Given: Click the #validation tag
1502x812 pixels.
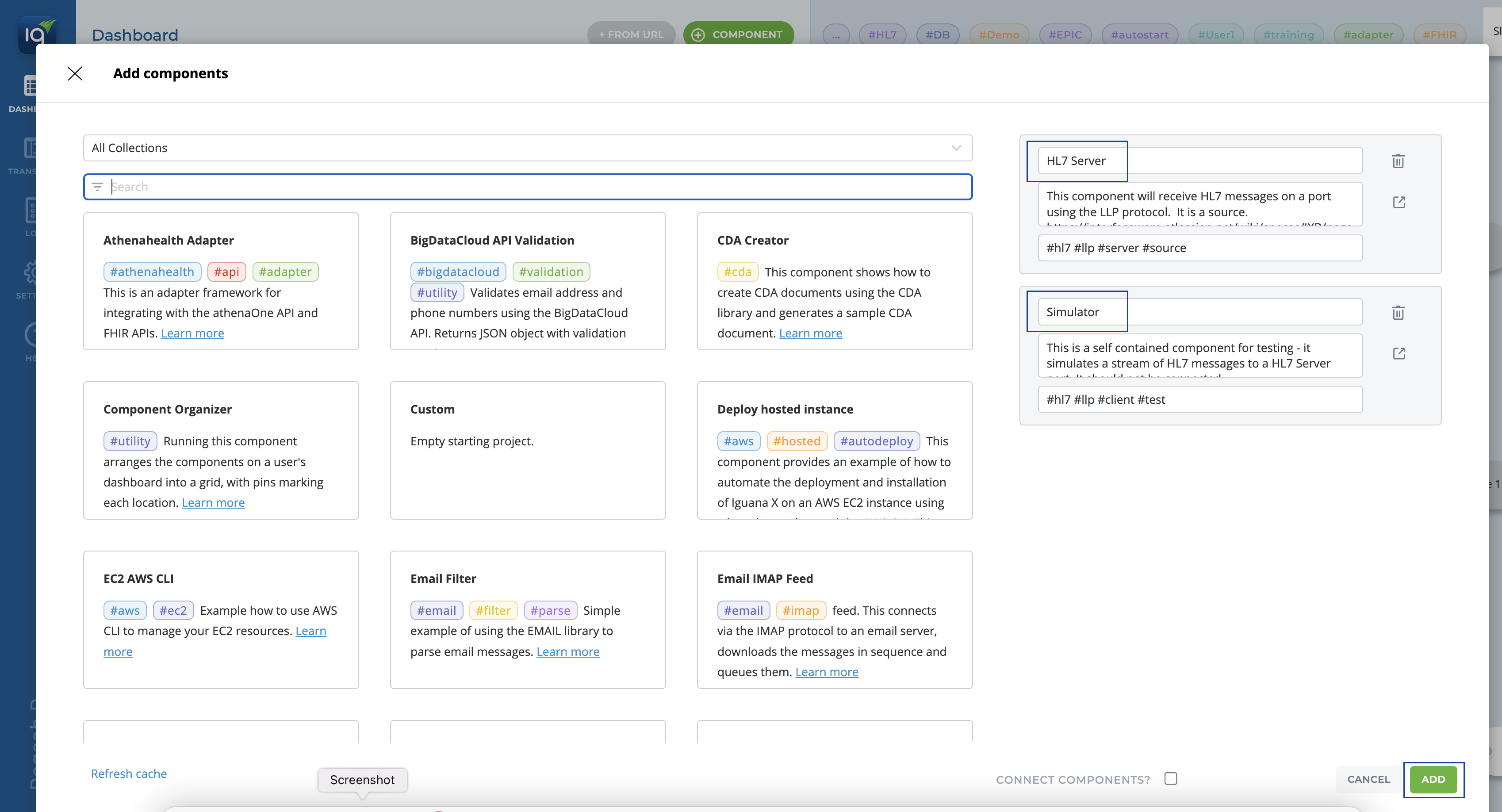Looking at the screenshot, I should 551,272.
